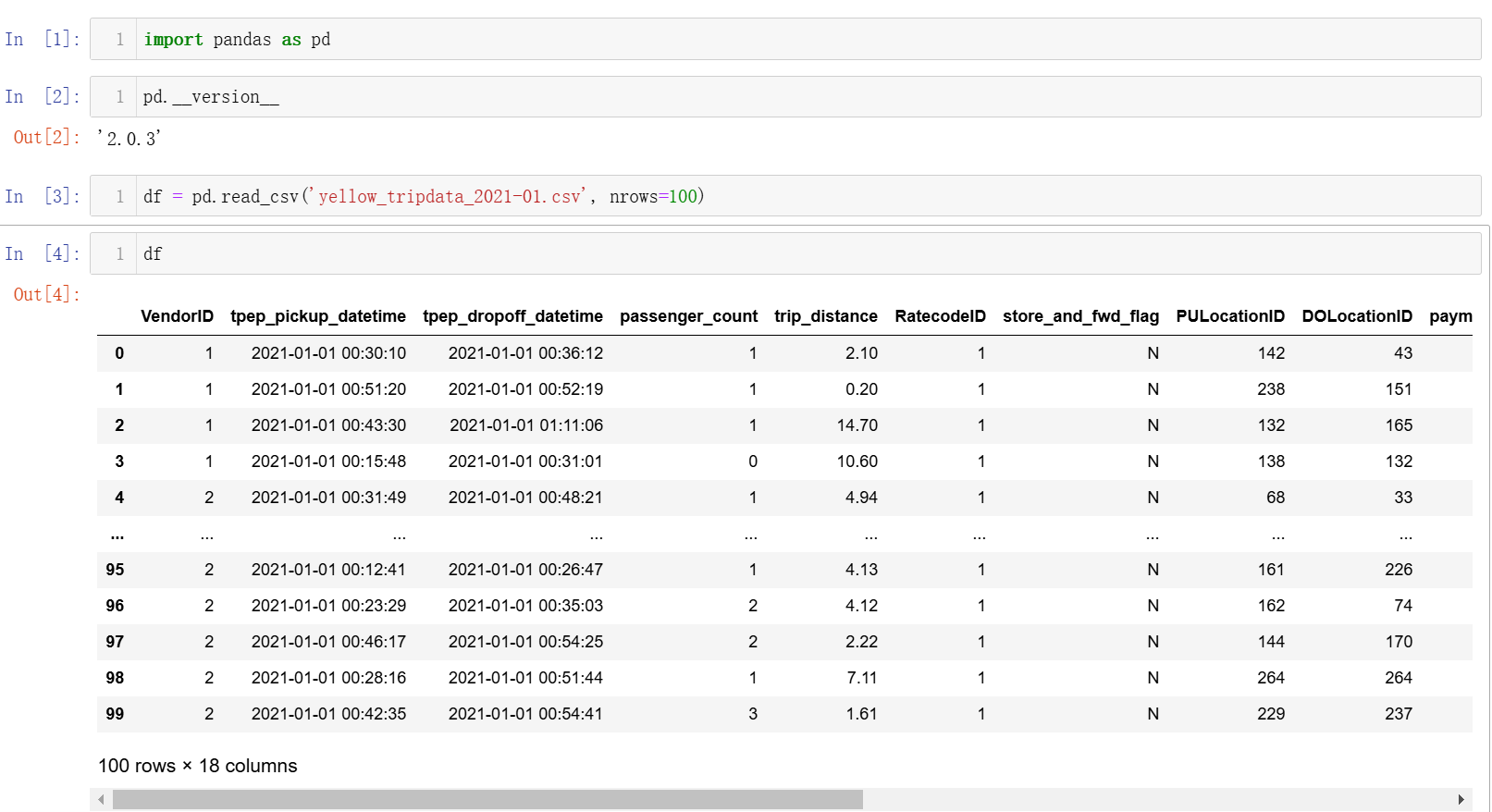Click the tpep_pickup_datetime column header
The image size is (1492, 812).
click(x=318, y=316)
